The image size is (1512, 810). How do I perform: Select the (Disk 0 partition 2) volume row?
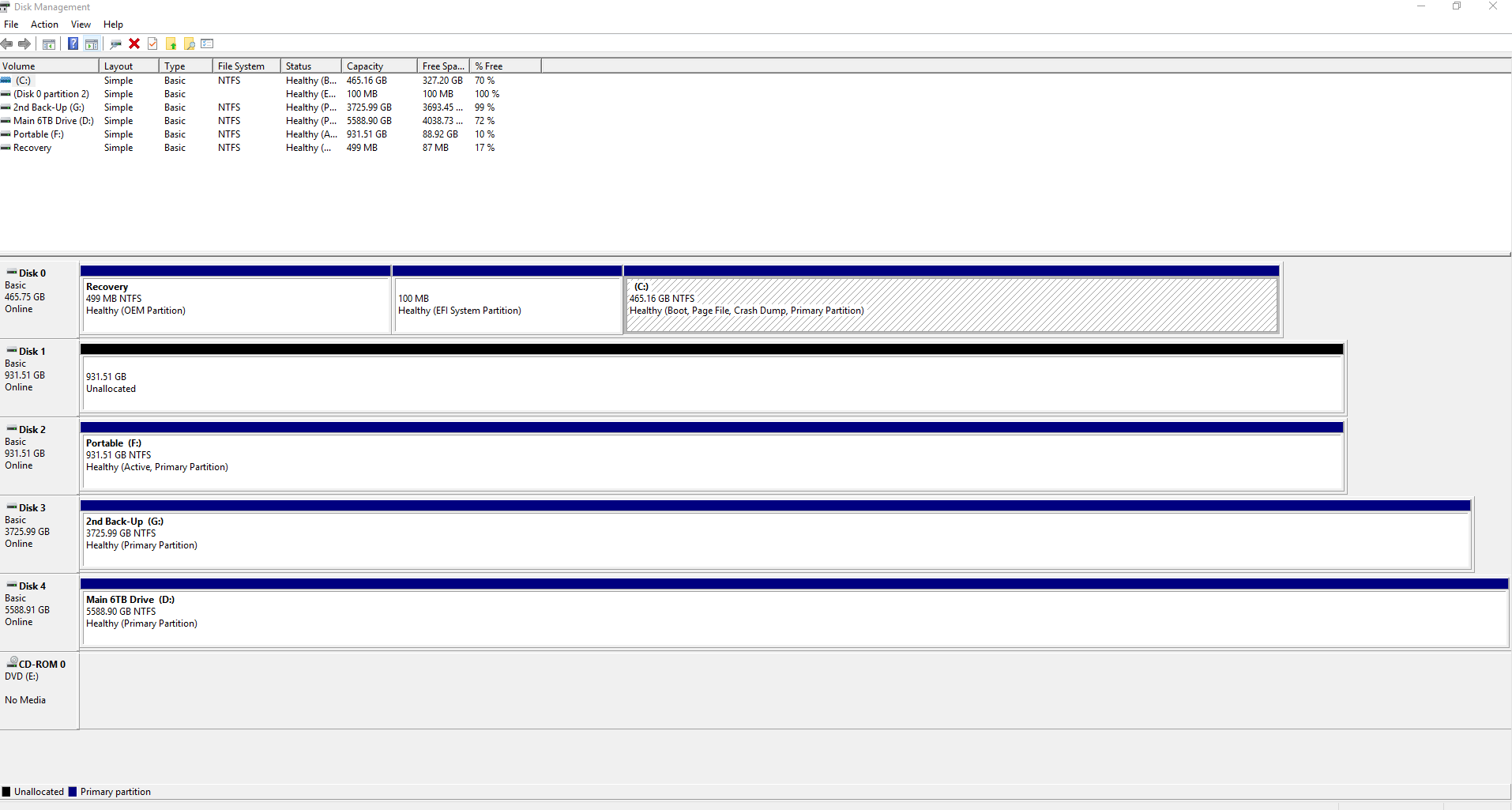point(271,94)
